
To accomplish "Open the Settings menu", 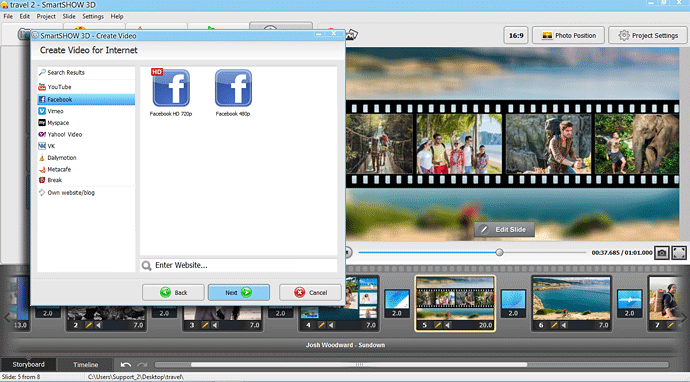I will [x=93, y=16].
